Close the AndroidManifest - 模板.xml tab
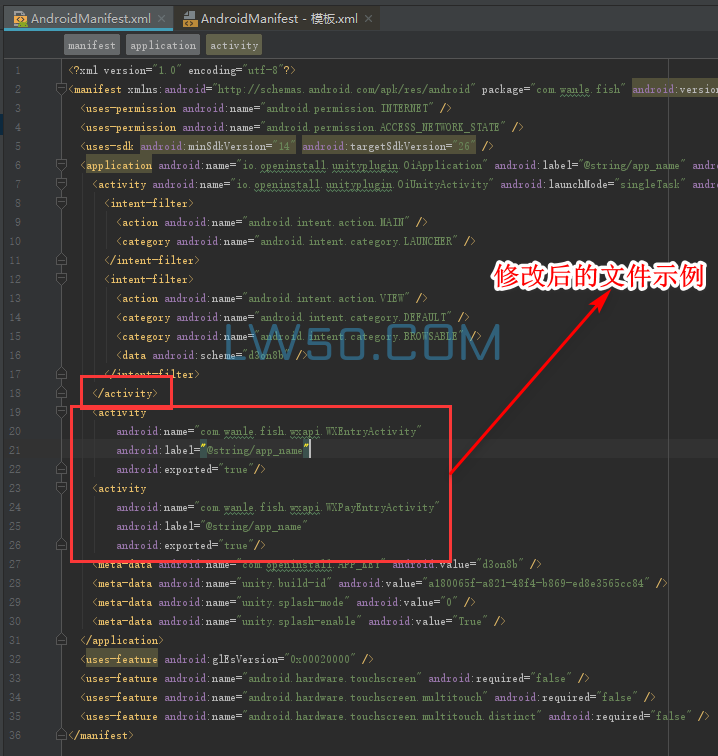The height and width of the screenshot is (756, 718). (370, 18)
